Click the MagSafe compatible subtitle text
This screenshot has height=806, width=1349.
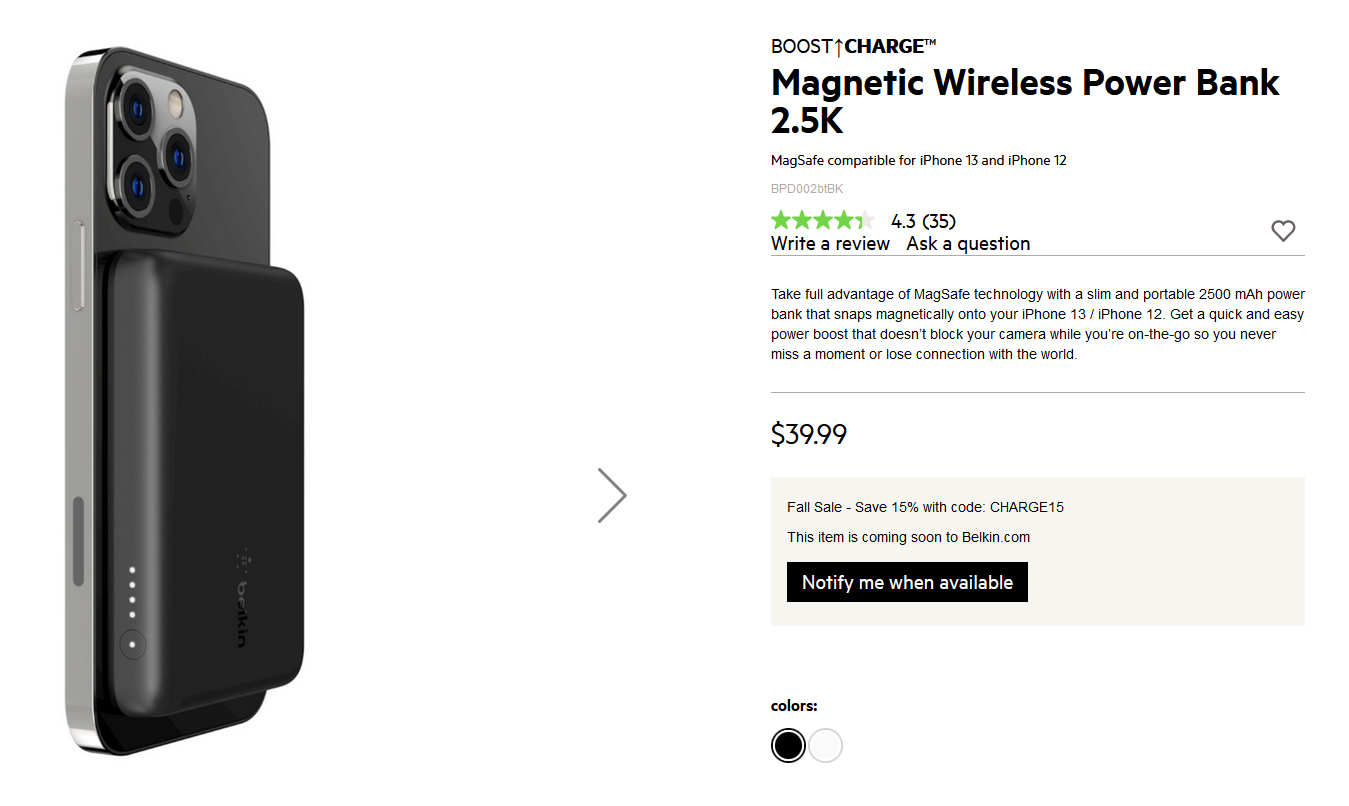point(919,160)
